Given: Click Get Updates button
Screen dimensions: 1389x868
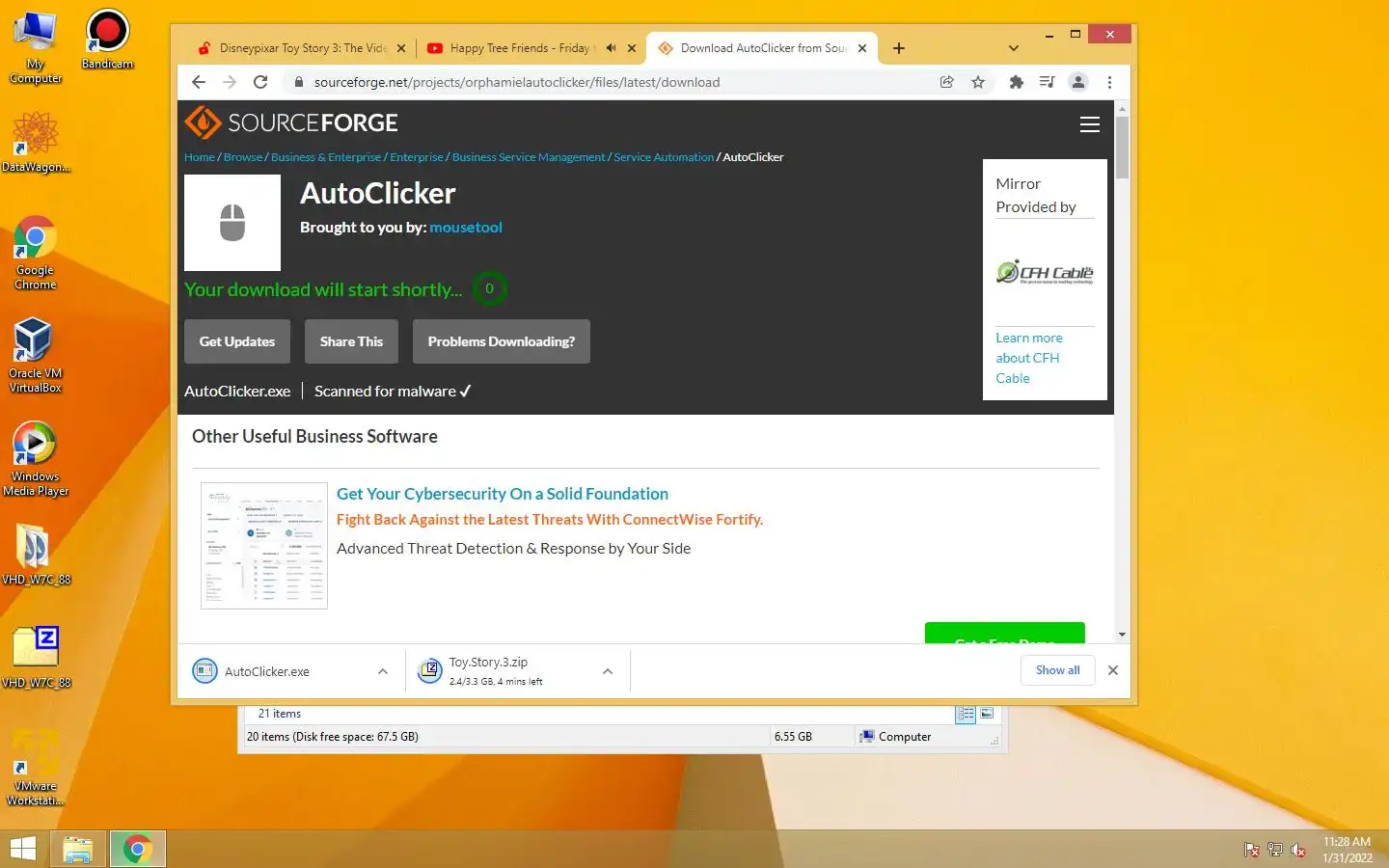Looking at the screenshot, I should tap(237, 341).
